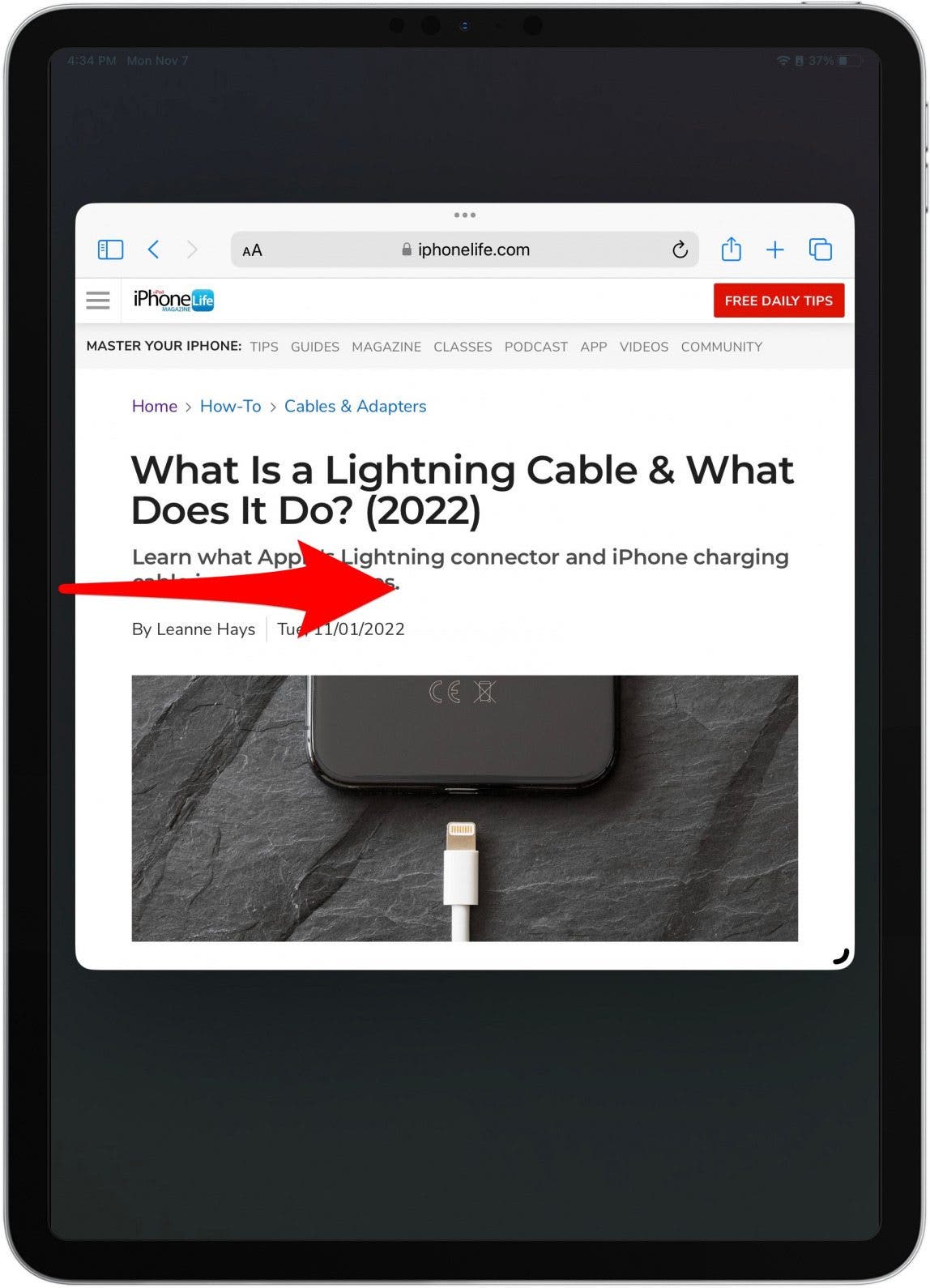Open the AA reader options menu
The width and height of the screenshot is (930, 1288).
pos(252,250)
